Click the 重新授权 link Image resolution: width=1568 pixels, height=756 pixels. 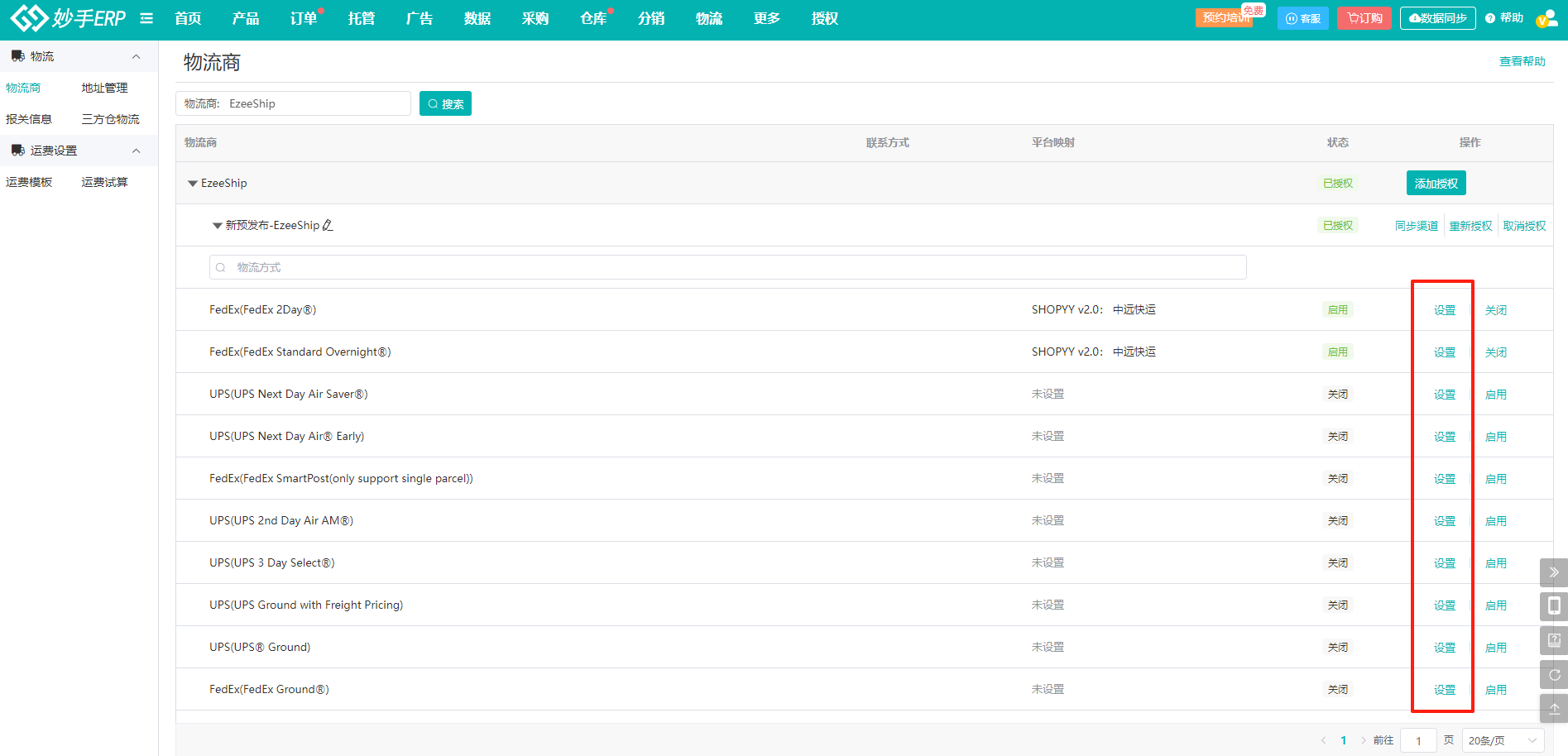click(x=1470, y=226)
